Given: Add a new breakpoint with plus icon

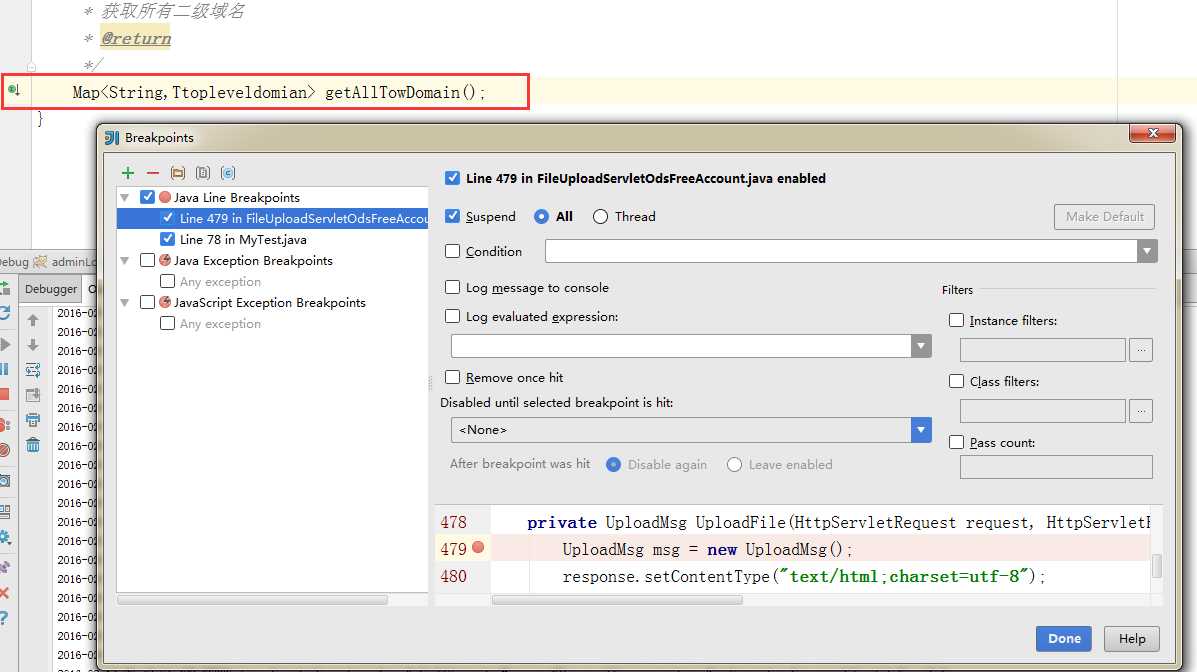Looking at the screenshot, I should [x=127, y=173].
